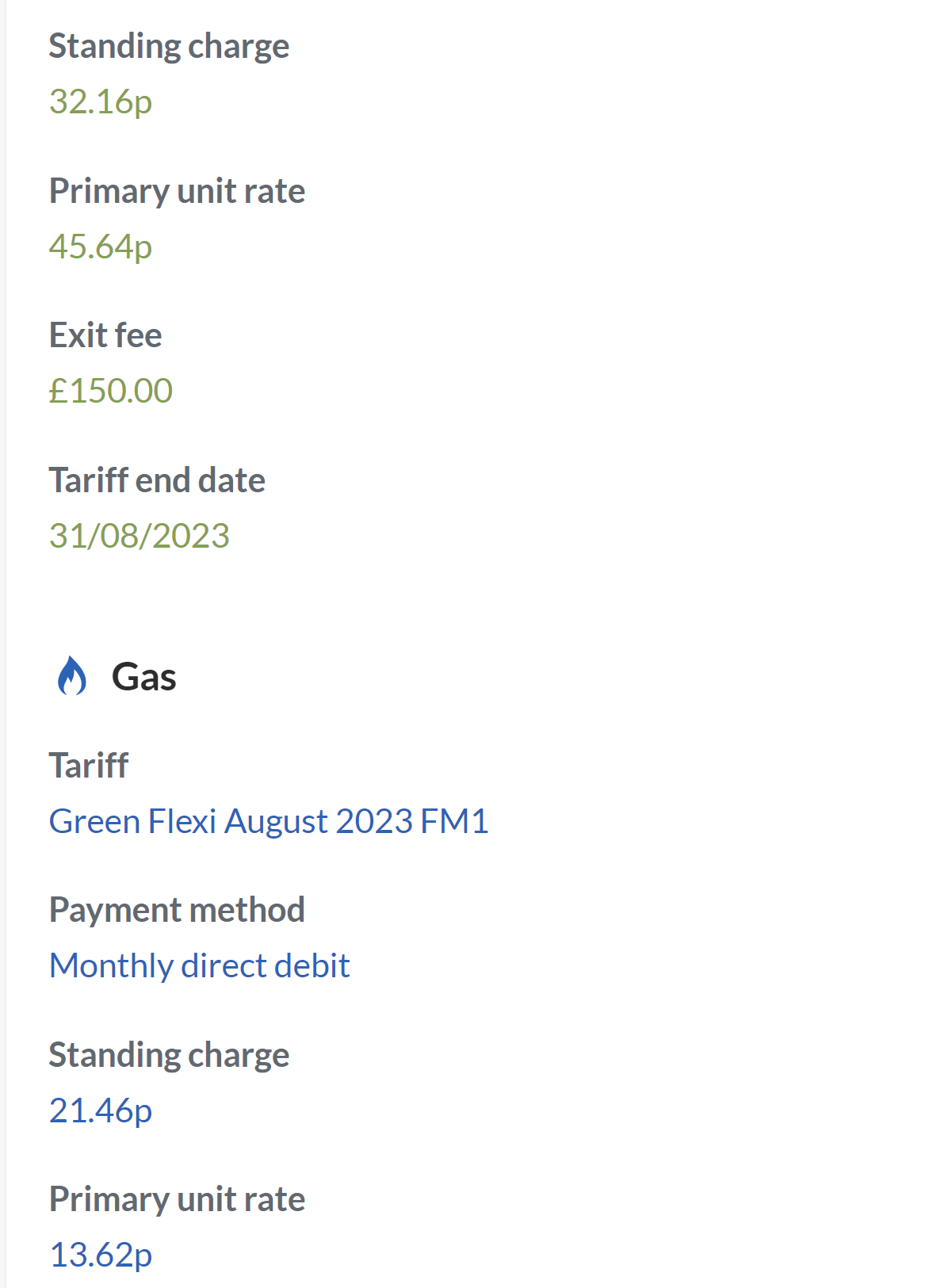Image resolution: width=933 pixels, height=1288 pixels.
Task: Click the word Flexi in the tariff name
Action: 182,821
